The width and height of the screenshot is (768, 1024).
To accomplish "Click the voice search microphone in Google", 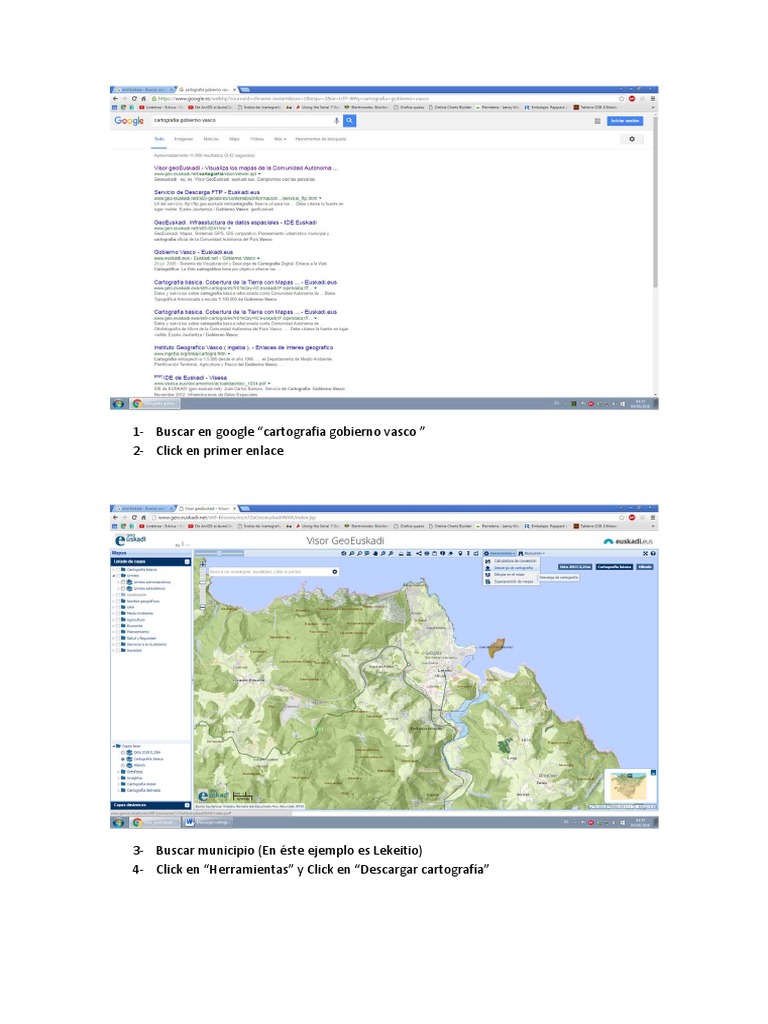I will tap(337, 121).
